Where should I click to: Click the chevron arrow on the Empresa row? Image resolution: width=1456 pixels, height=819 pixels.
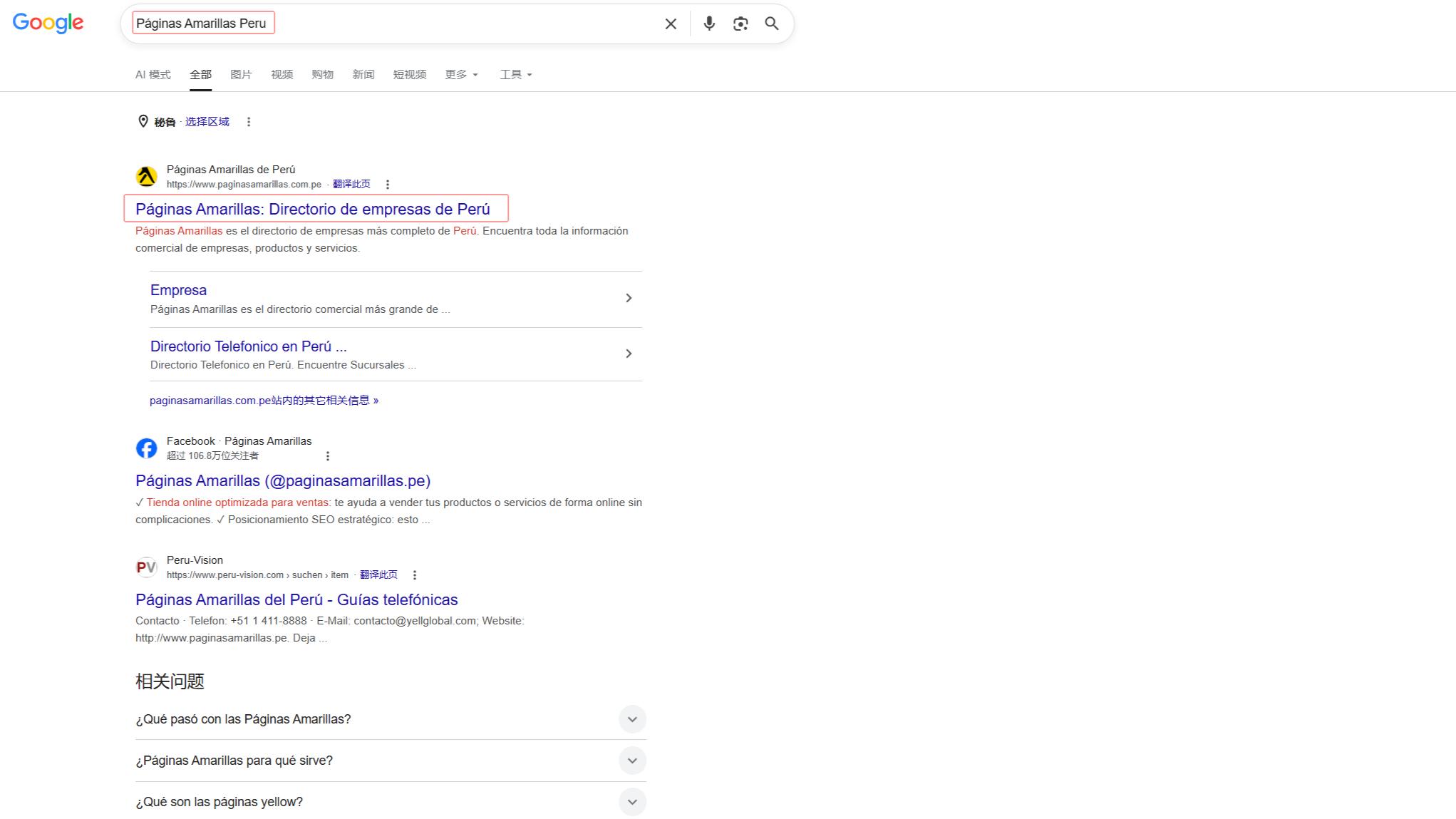629,298
